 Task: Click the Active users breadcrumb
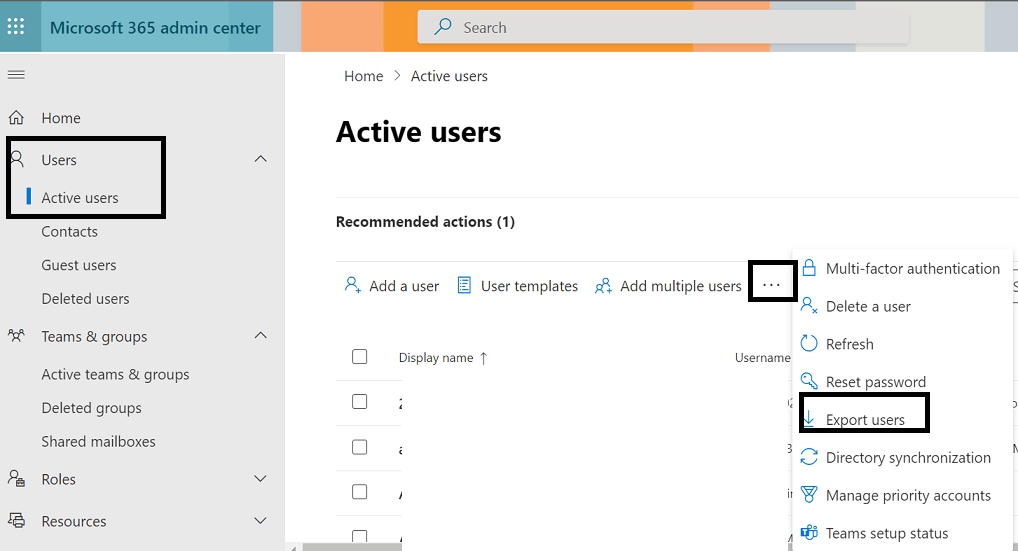[449, 76]
